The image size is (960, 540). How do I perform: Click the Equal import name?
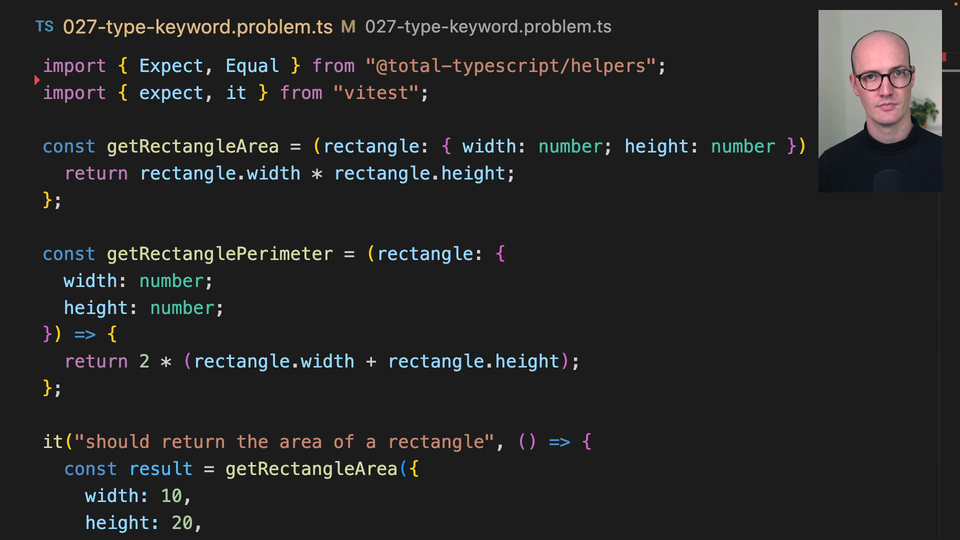pyautogui.click(x=252, y=66)
